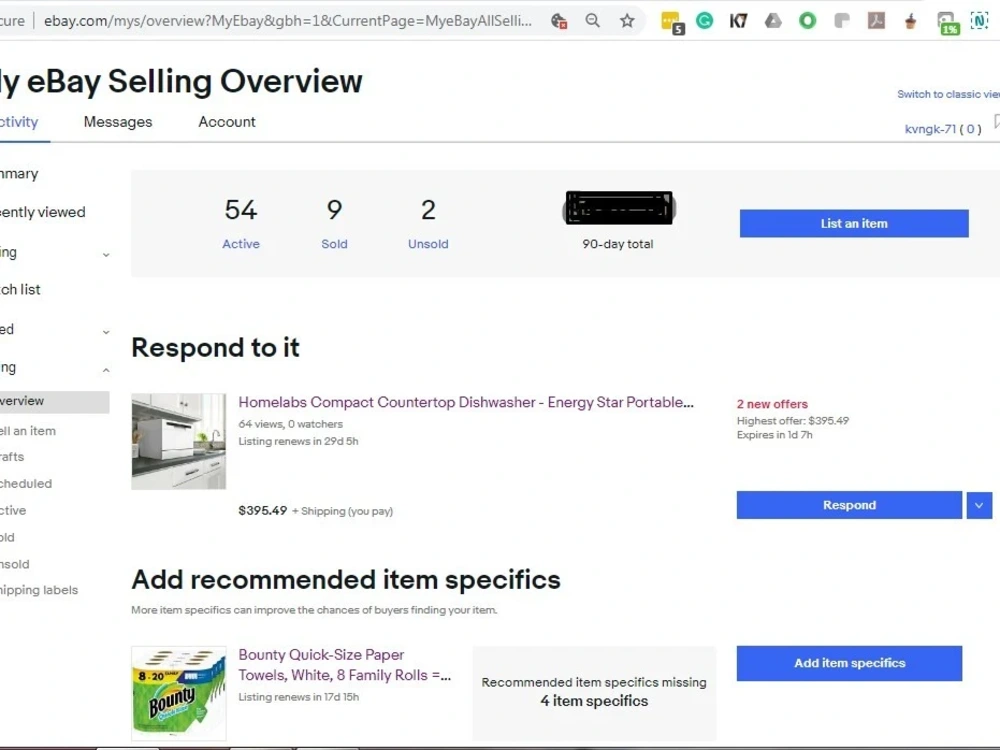View the 54 Active listings
Screen dimensions: 1000x750
pyautogui.click(x=241, y=223)
